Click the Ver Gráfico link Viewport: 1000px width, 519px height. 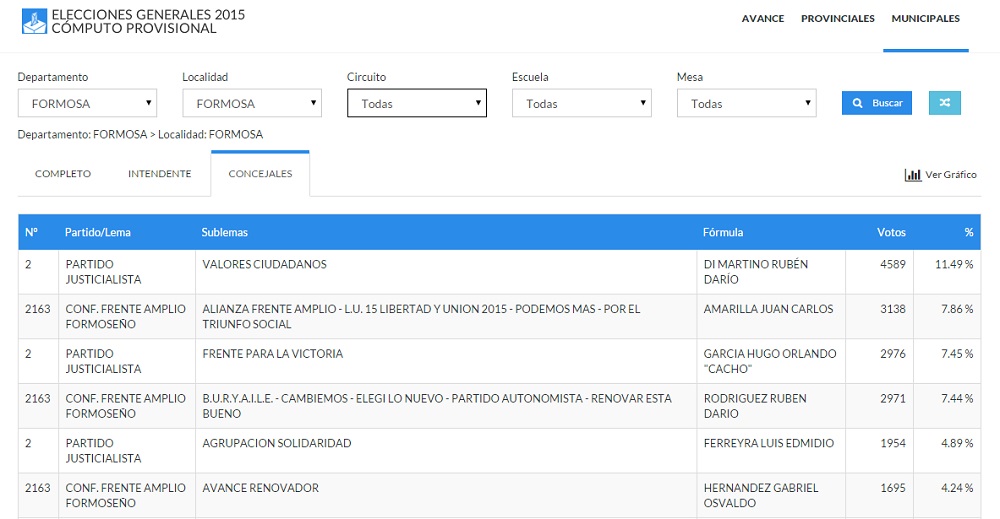click(951, 175)
